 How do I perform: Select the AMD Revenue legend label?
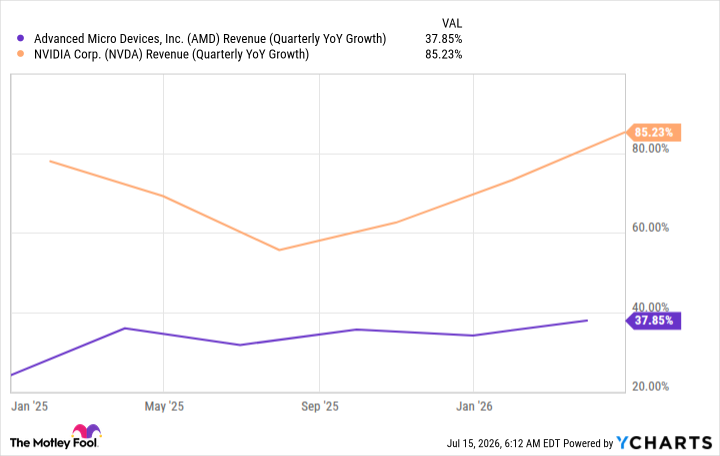(210, 39)
